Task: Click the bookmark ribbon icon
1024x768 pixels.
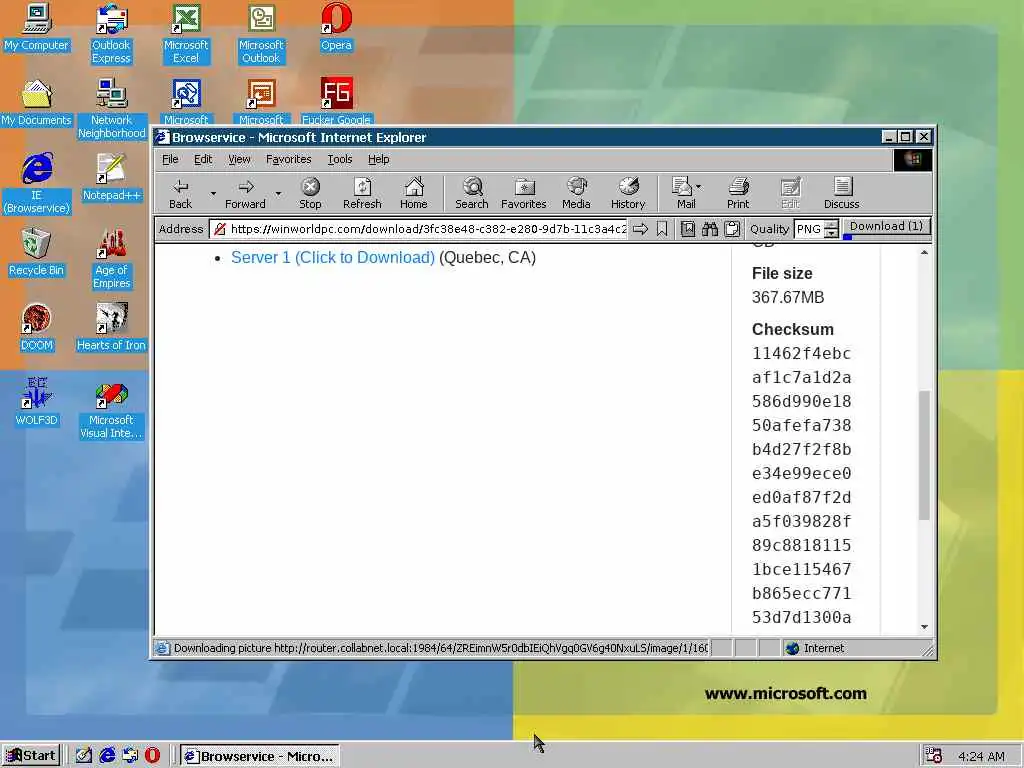Action: tap(662, 229)
